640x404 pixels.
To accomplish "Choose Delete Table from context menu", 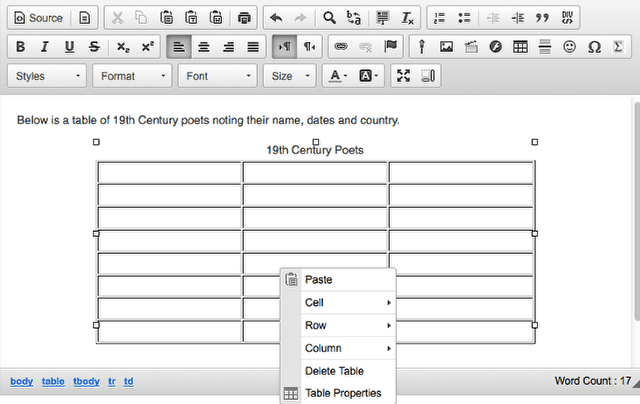I will (x=338, y=371).
